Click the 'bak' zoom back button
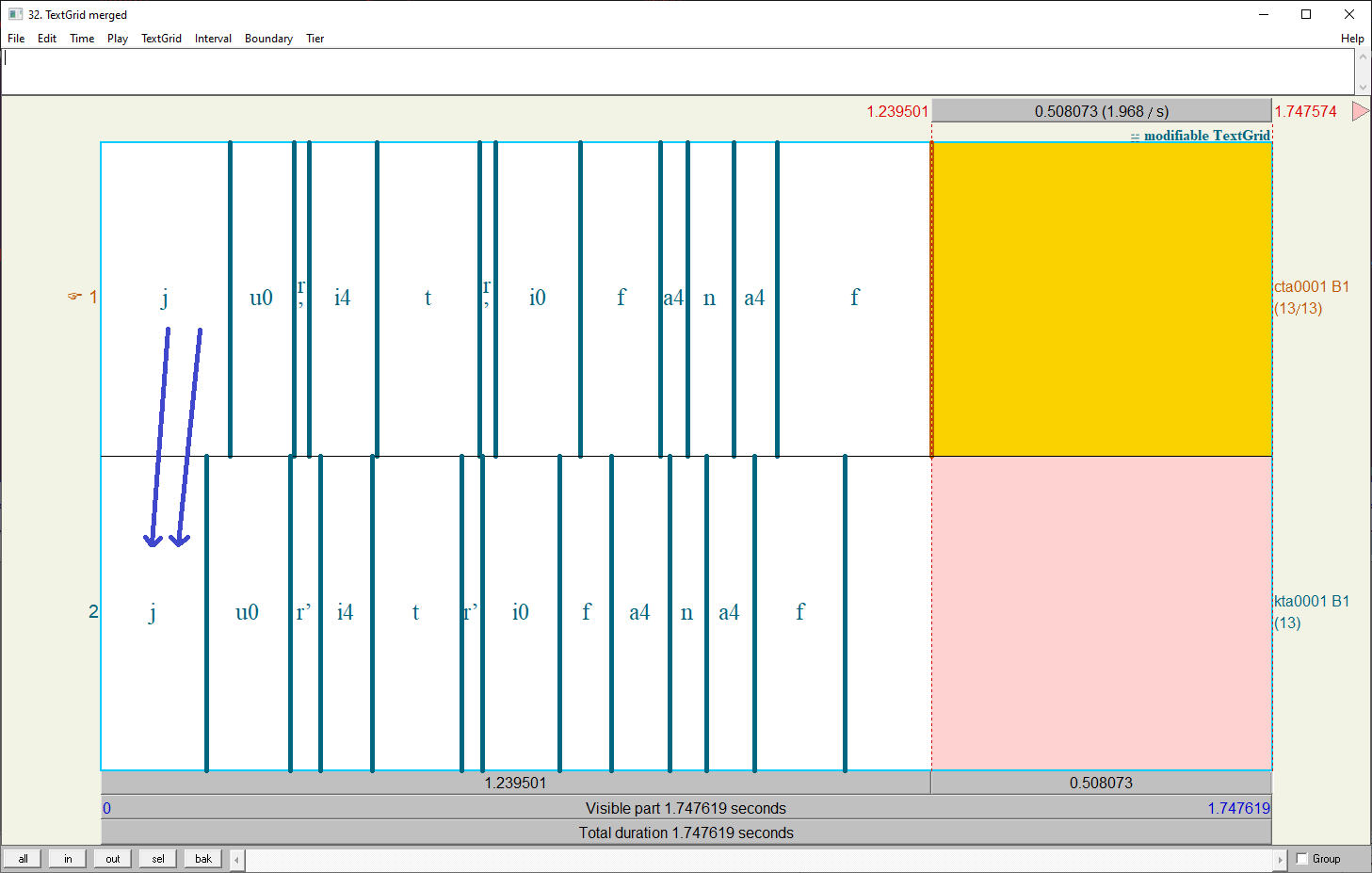This screenshot has width=1372, height=873. pyautogui.click(x=203, y=859)
